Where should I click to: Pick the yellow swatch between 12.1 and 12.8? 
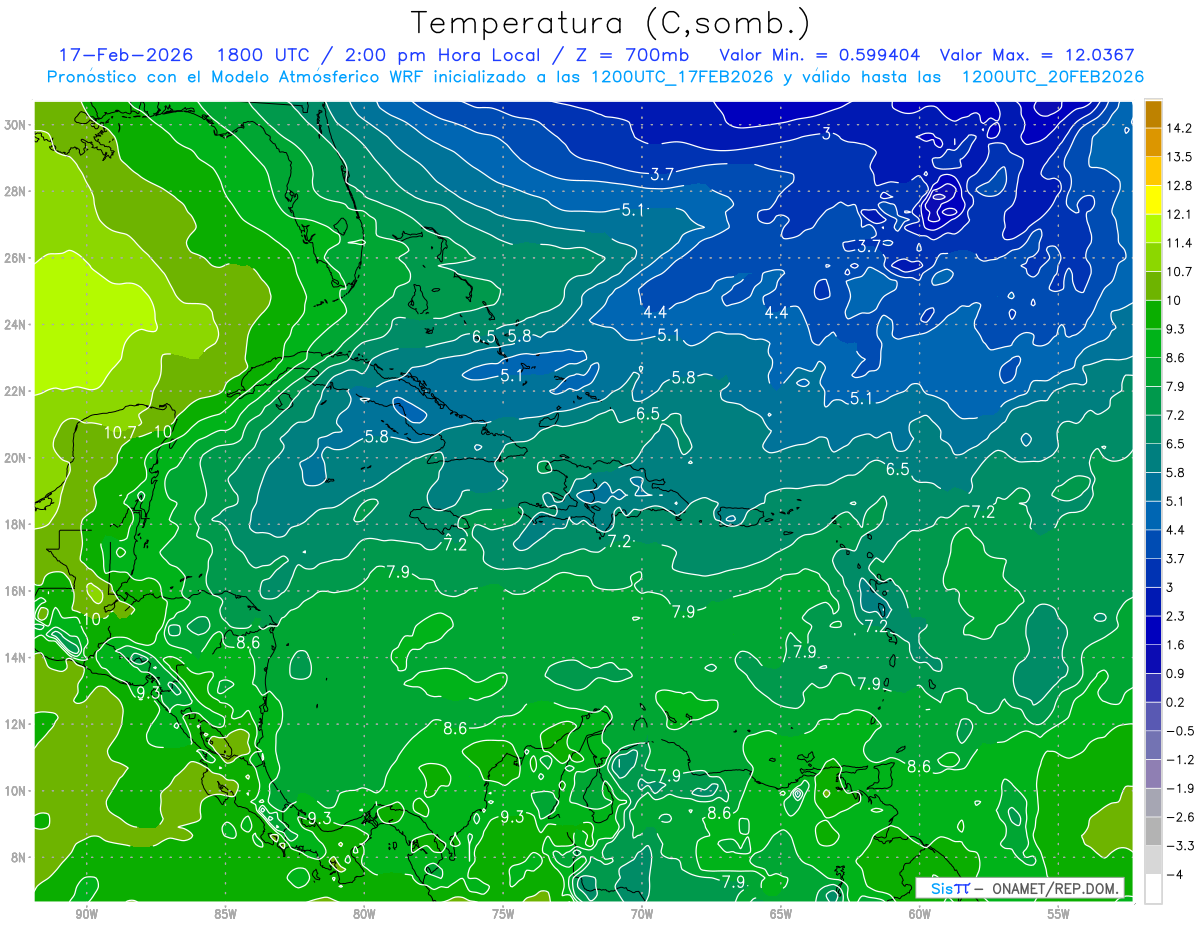(x=1153, y=200)
